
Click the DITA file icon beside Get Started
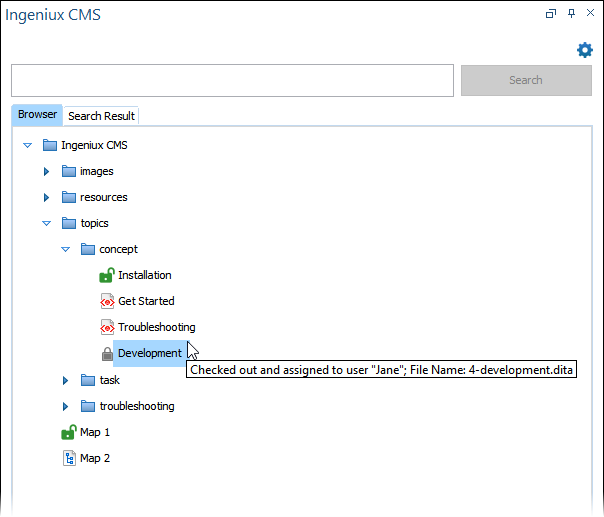point(107,301)
